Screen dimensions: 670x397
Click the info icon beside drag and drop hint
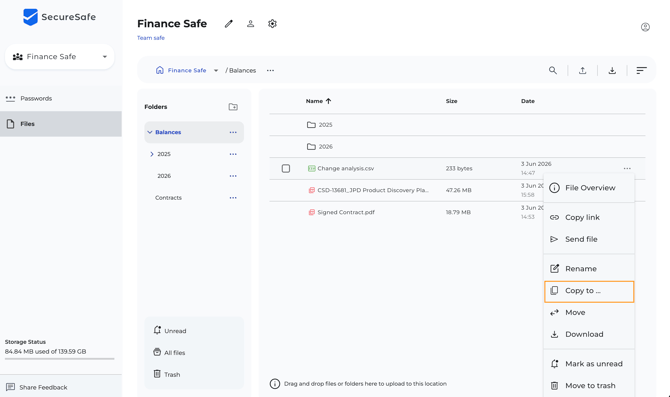(275, 384)
